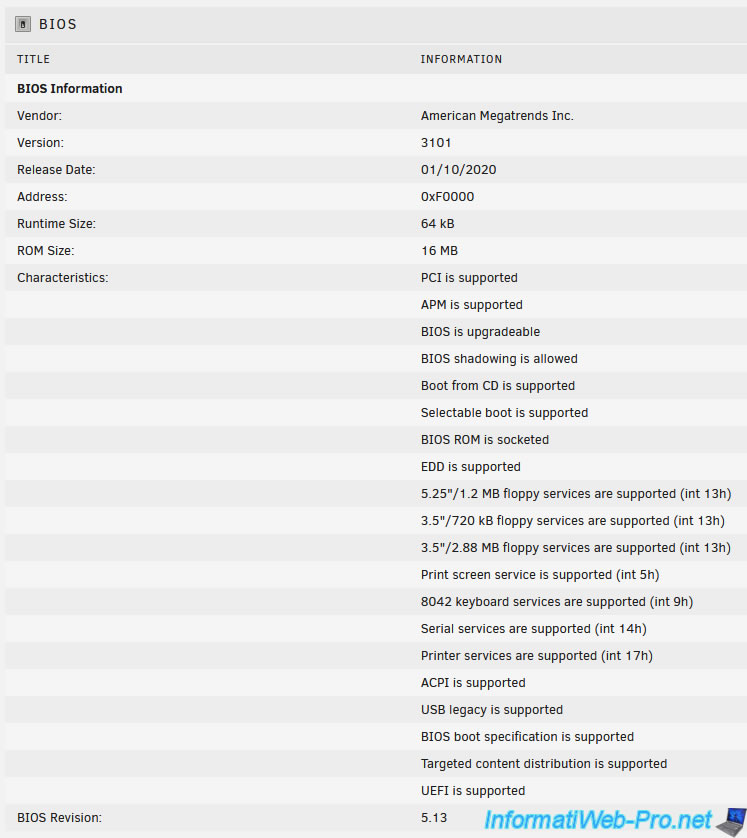
Task: Select the Address value 0xF0000
Action: (447, 197)
